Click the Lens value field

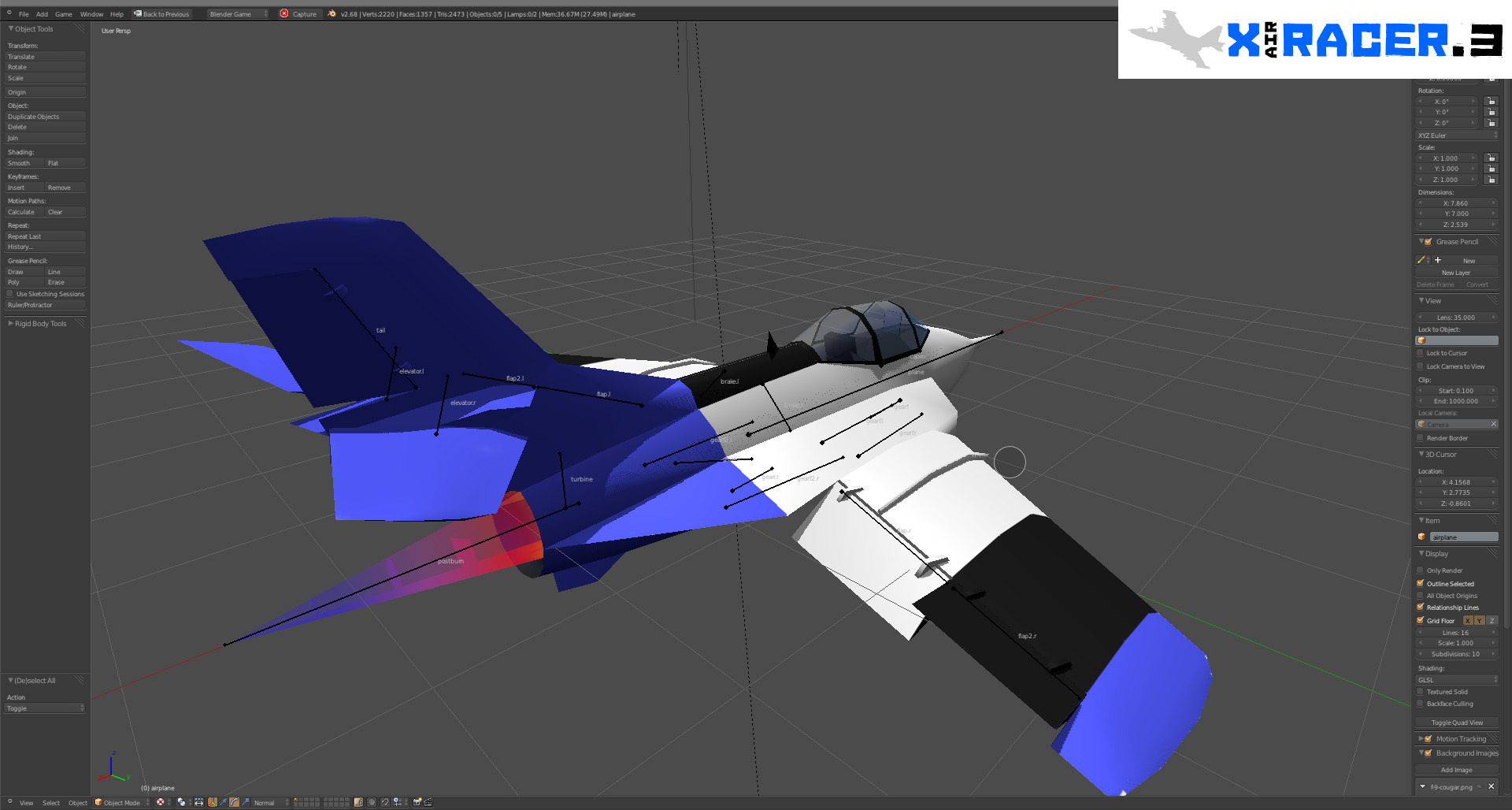(1456, 318)
